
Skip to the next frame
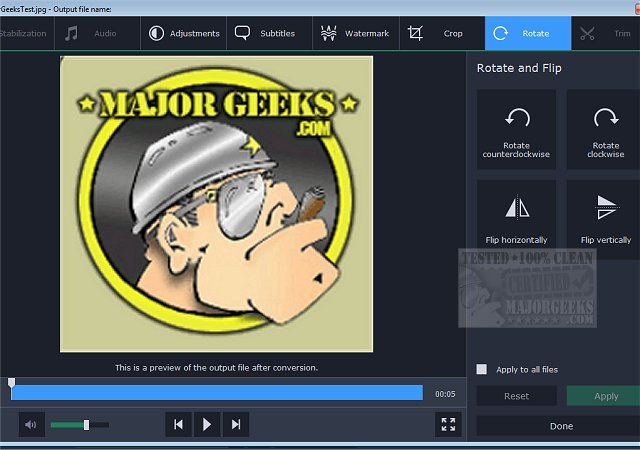pos(236,425)
